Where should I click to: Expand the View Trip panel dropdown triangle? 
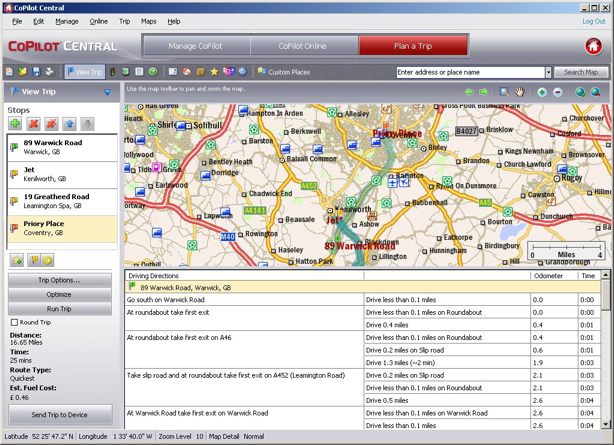[107, 92]
